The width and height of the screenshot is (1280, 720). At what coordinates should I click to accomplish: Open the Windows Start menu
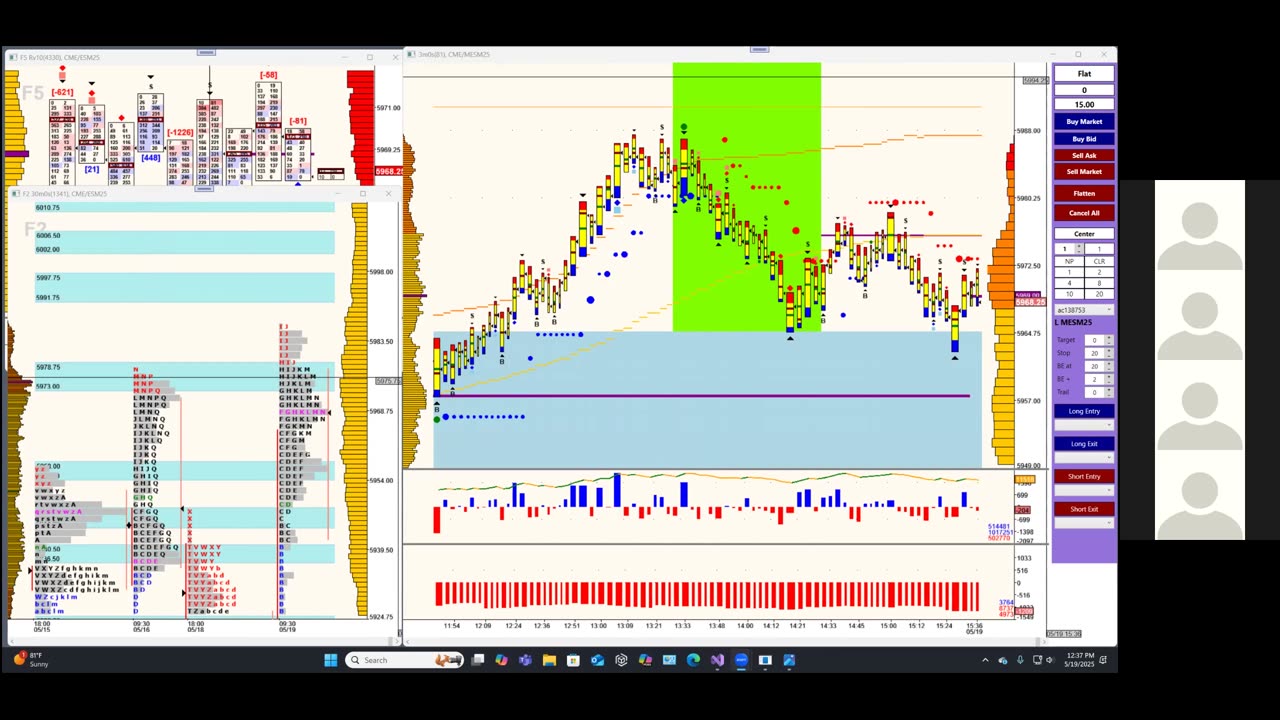point(331,660)
